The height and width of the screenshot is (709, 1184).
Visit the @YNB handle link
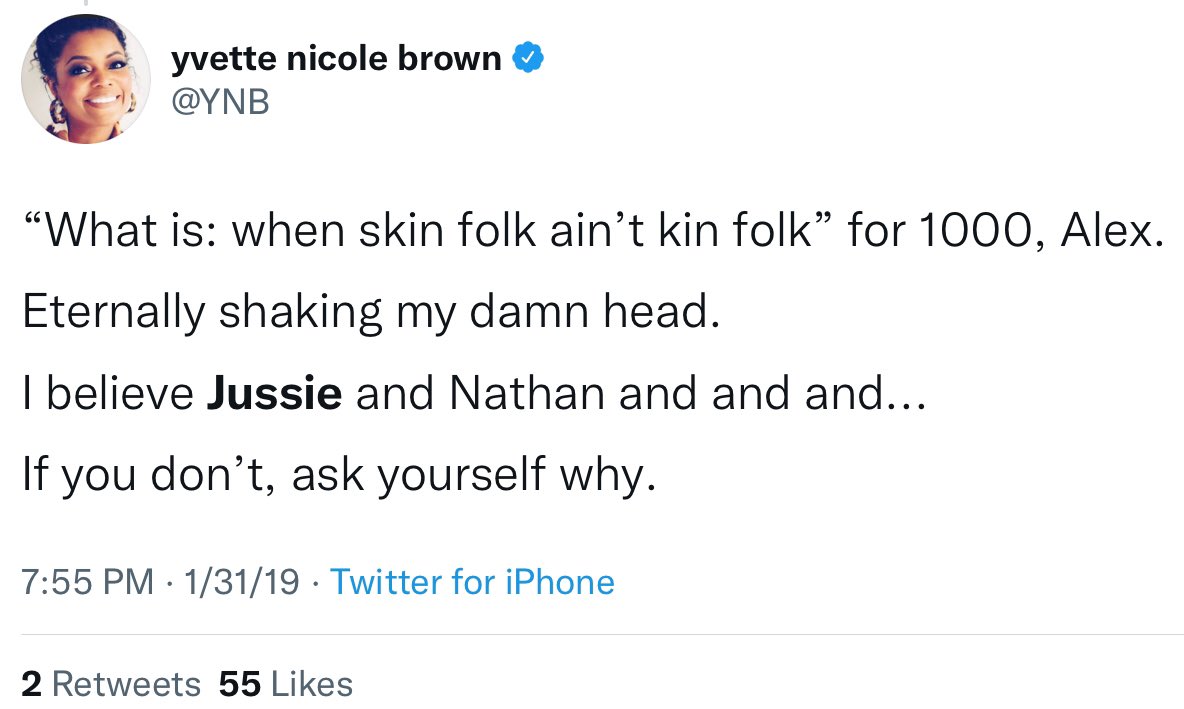[x=221, y=102]
